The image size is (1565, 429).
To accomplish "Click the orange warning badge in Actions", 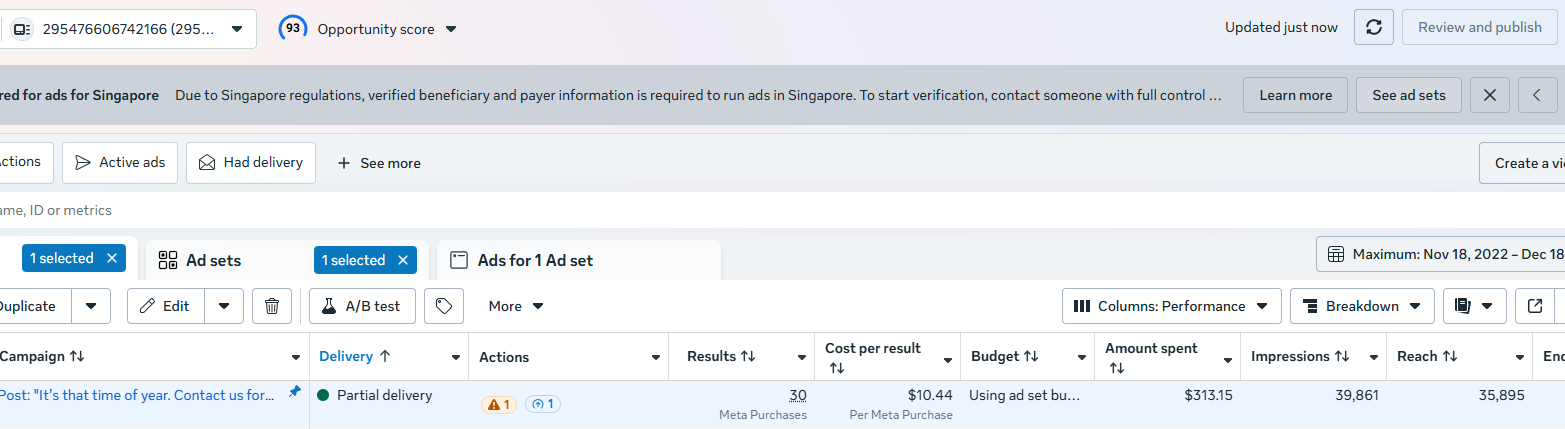I will (x=499, y=404).
